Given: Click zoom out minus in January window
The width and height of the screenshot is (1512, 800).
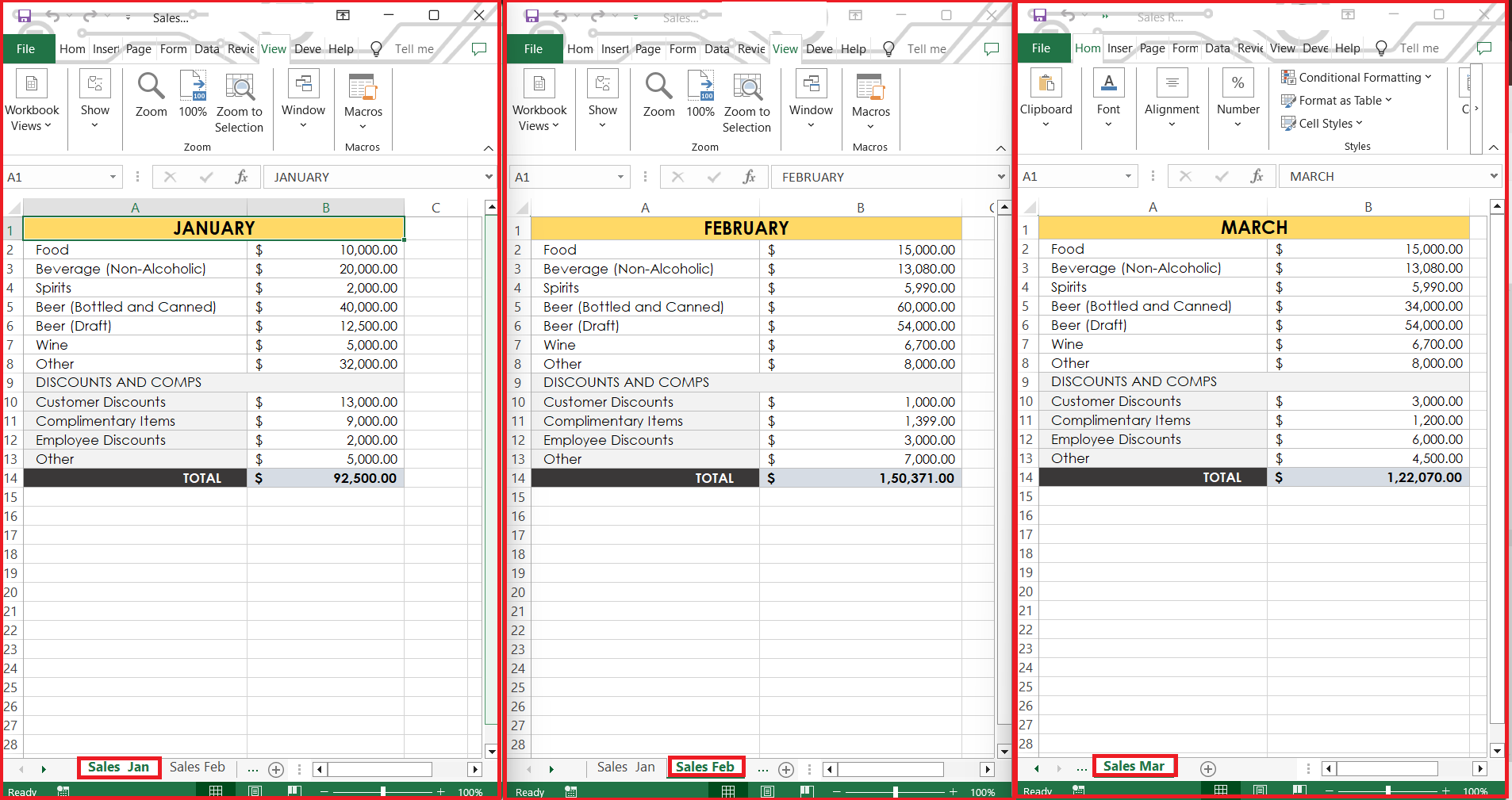Looking at the screenshot, I should pyautogui.click(x=324, y=791).
